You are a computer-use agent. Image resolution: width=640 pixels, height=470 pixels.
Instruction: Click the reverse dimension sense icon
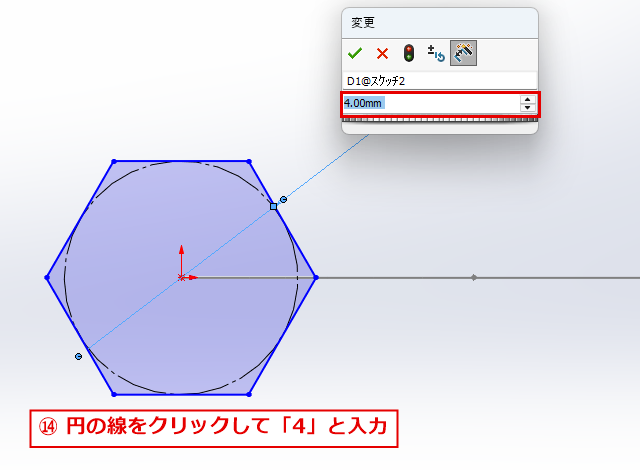click(436, 53)
